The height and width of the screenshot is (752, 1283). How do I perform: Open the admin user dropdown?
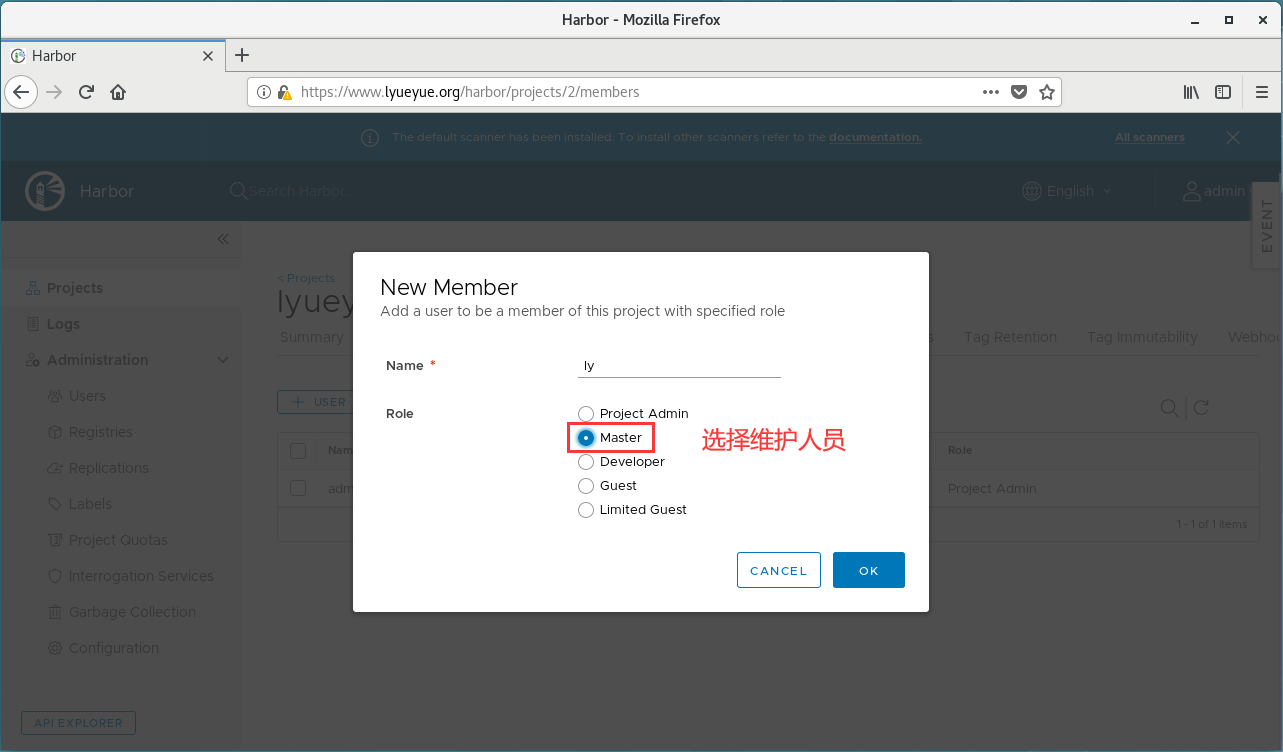point(1220,191)
